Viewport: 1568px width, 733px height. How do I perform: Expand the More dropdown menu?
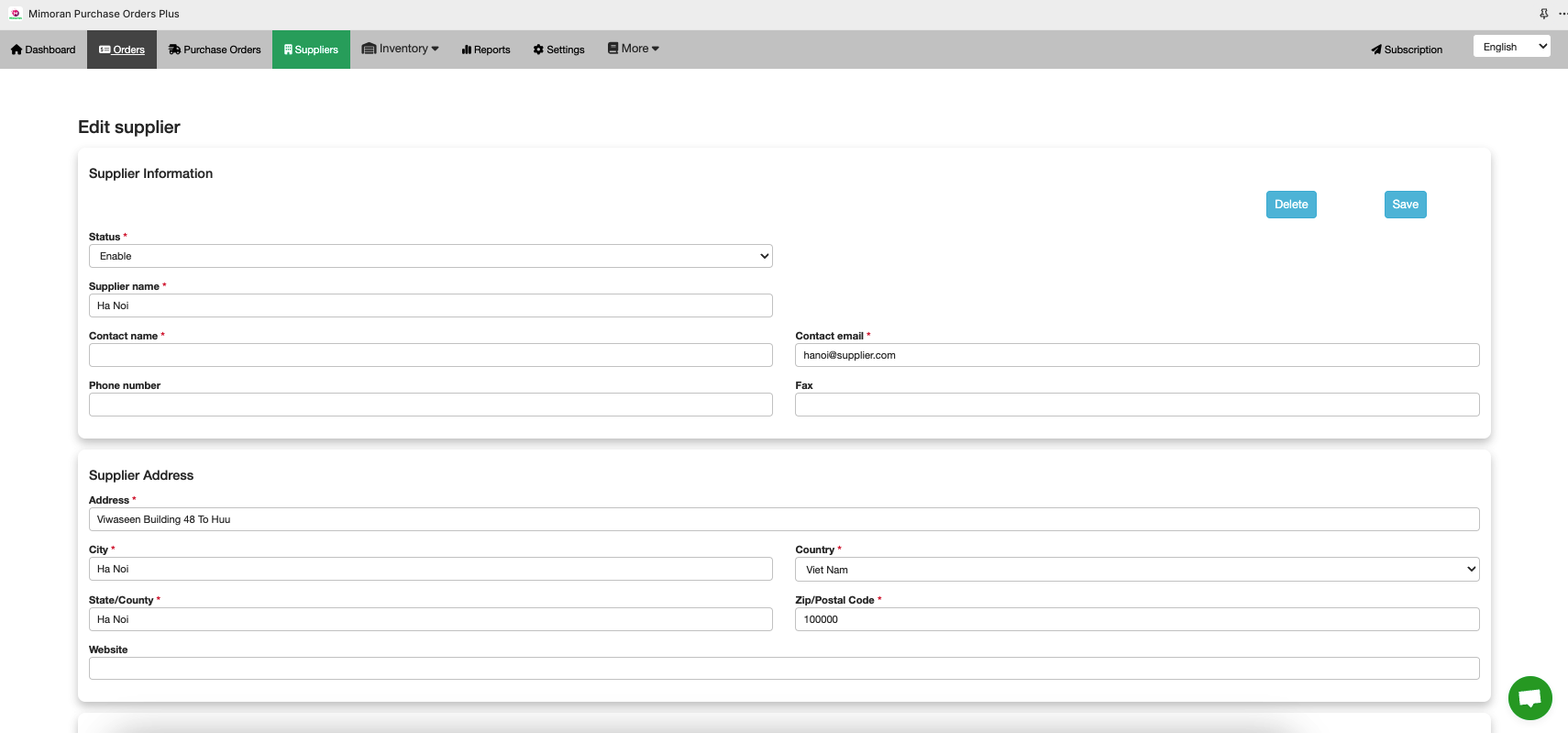point(633,49)
